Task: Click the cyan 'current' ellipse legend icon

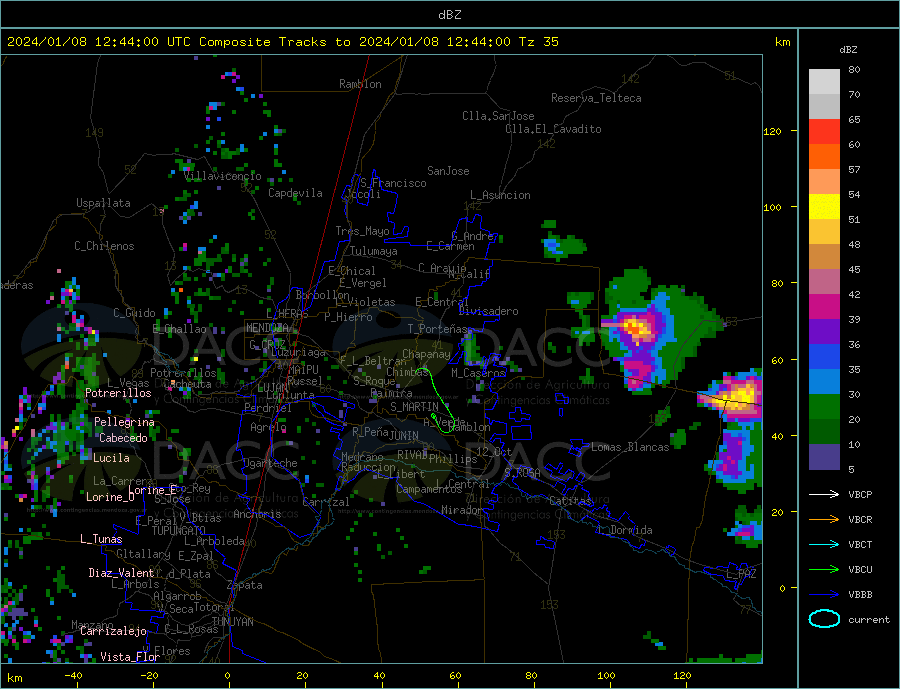Action: pyautogui.click(x=824, y=619)
